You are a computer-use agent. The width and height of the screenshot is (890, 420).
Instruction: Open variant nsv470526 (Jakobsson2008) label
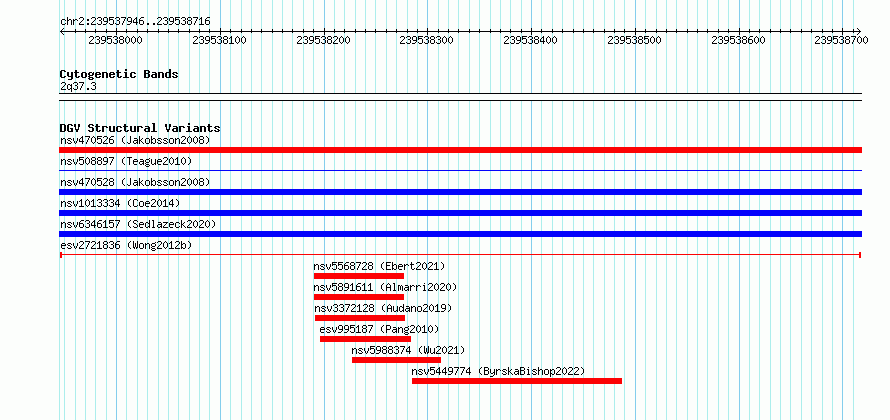point(135,140)
